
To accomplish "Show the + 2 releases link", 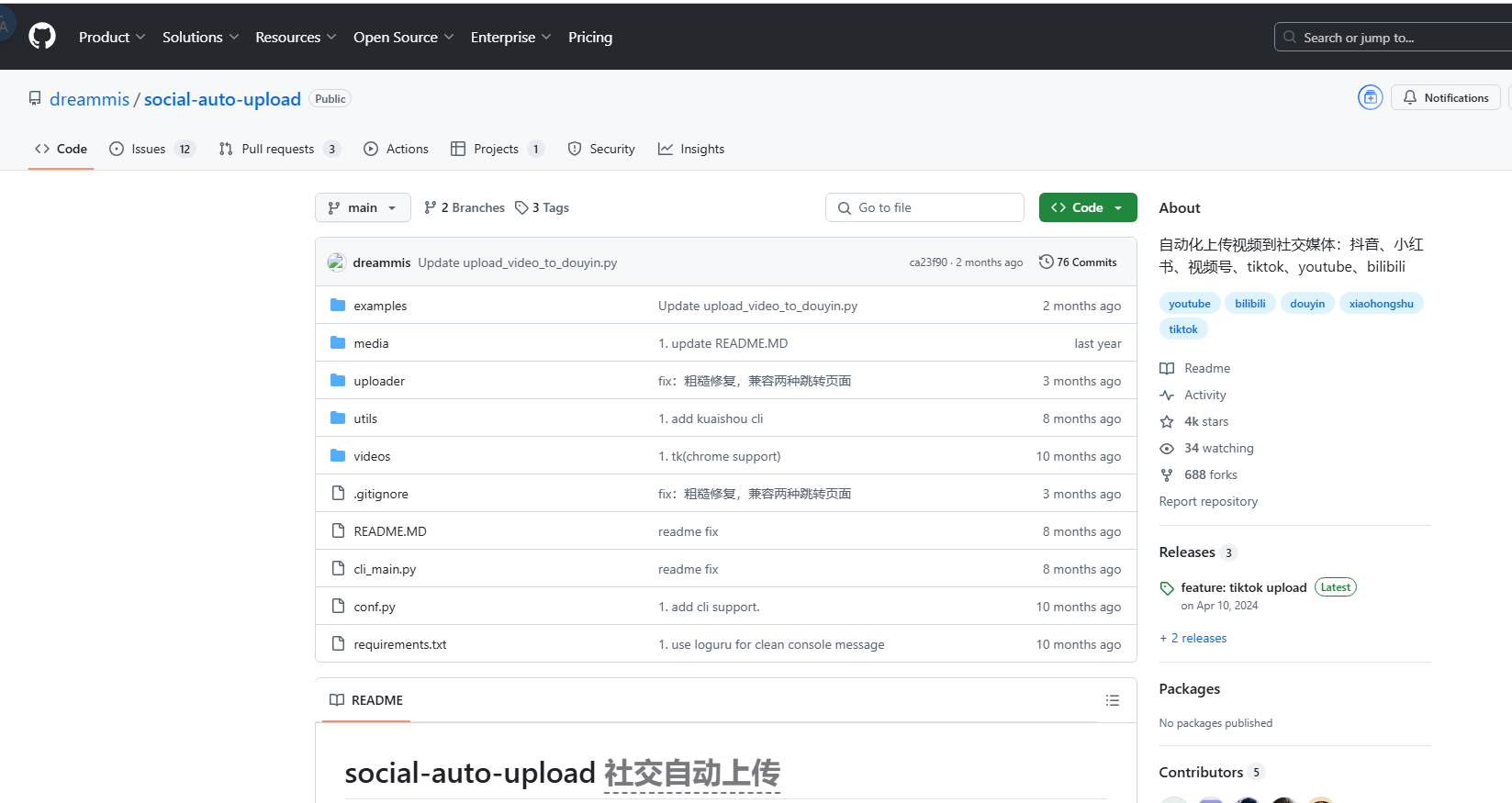I will click(1193, 638).
